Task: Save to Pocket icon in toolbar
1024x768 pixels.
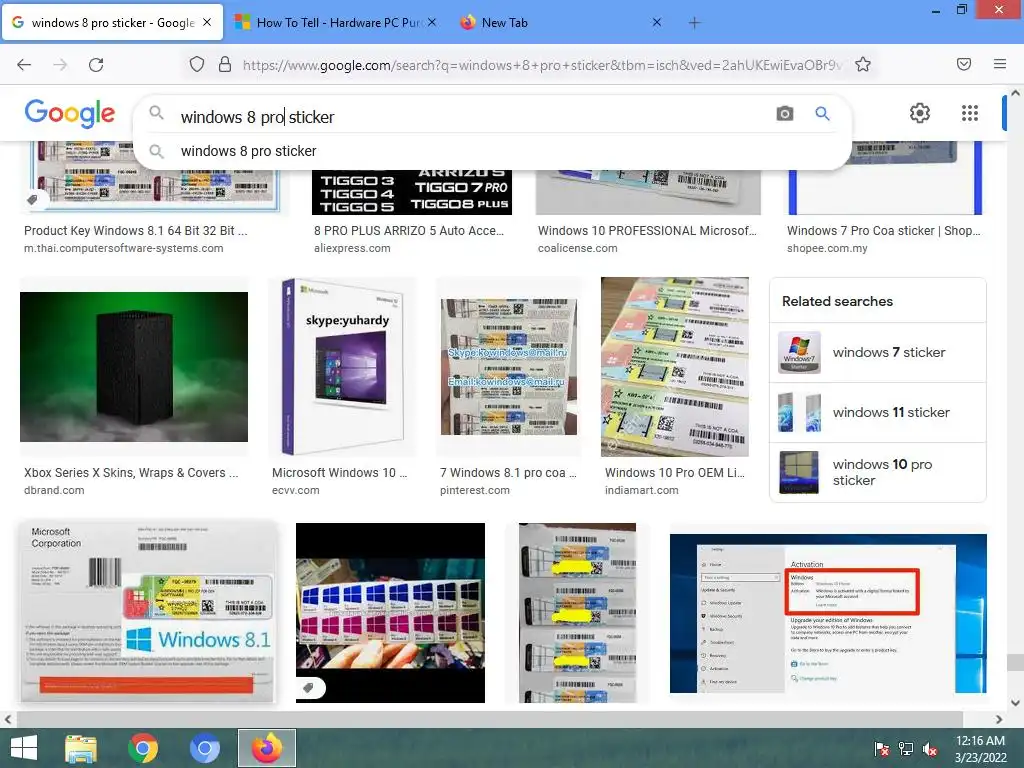Action: (964, 64)
